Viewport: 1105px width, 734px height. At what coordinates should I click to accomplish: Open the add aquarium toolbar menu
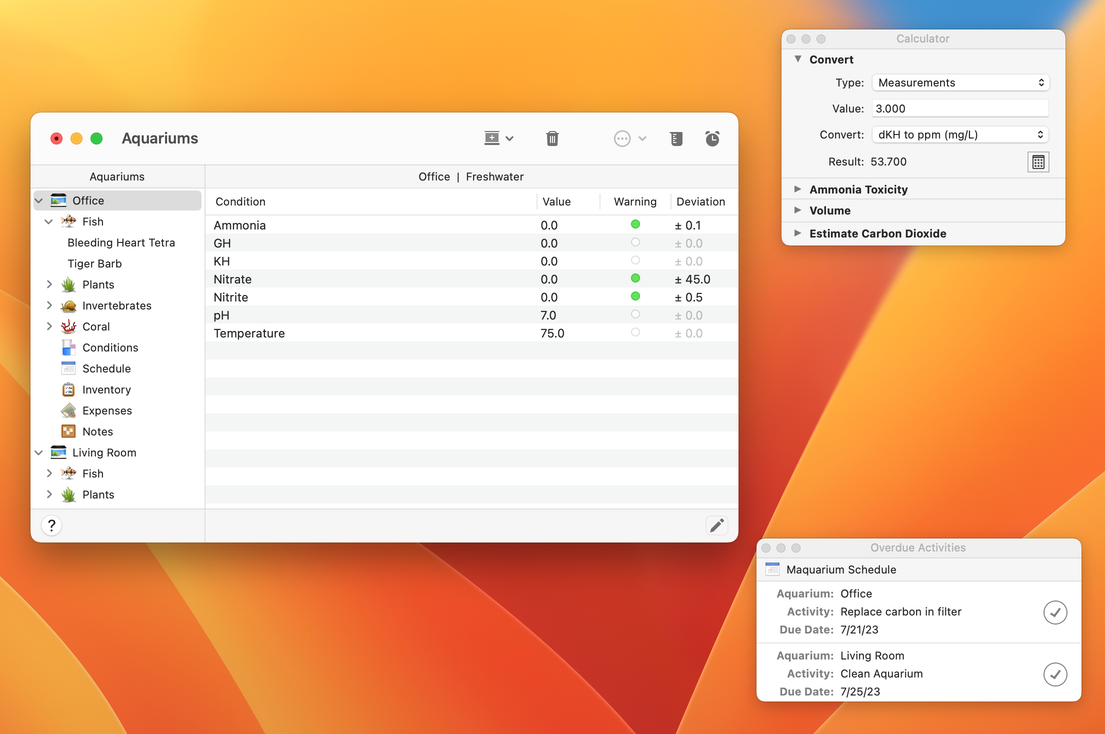point(498,139)
